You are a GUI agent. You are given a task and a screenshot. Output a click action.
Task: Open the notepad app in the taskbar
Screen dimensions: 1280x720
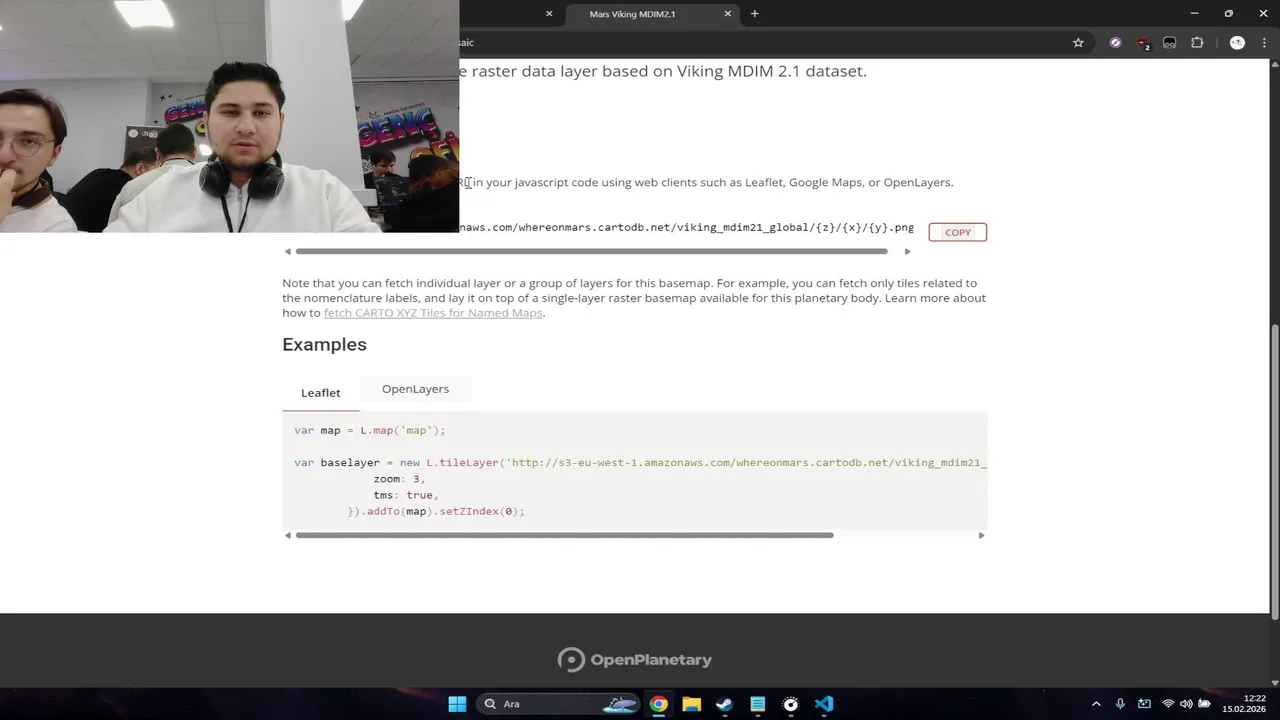[758, 704]
